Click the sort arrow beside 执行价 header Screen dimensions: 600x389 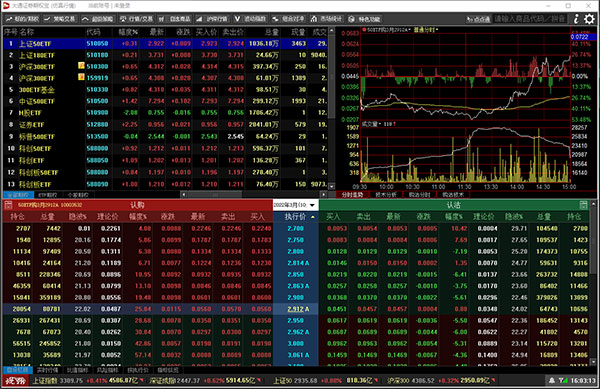[x=313, y=217]
